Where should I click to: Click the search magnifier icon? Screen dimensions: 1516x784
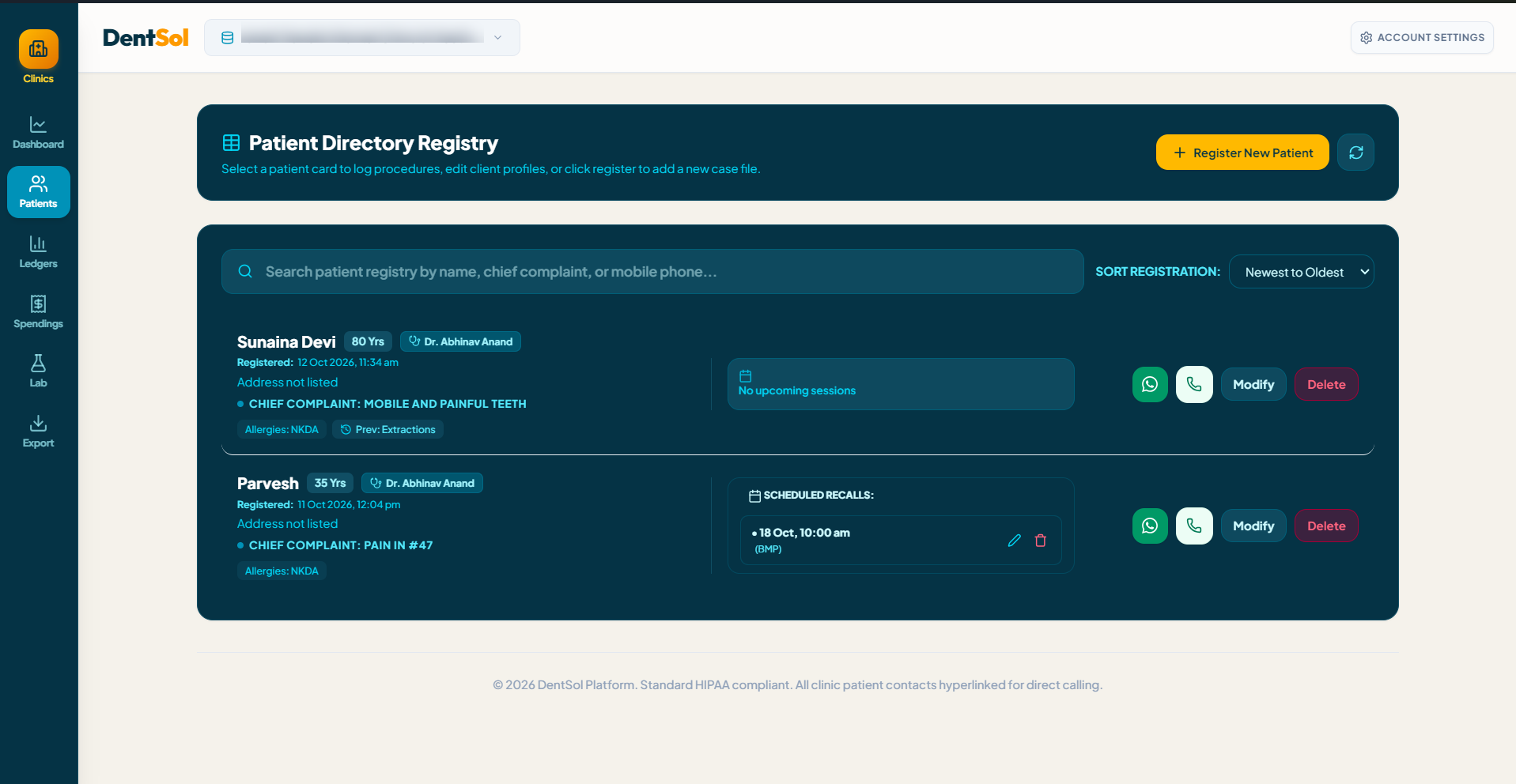click(245, 271)
